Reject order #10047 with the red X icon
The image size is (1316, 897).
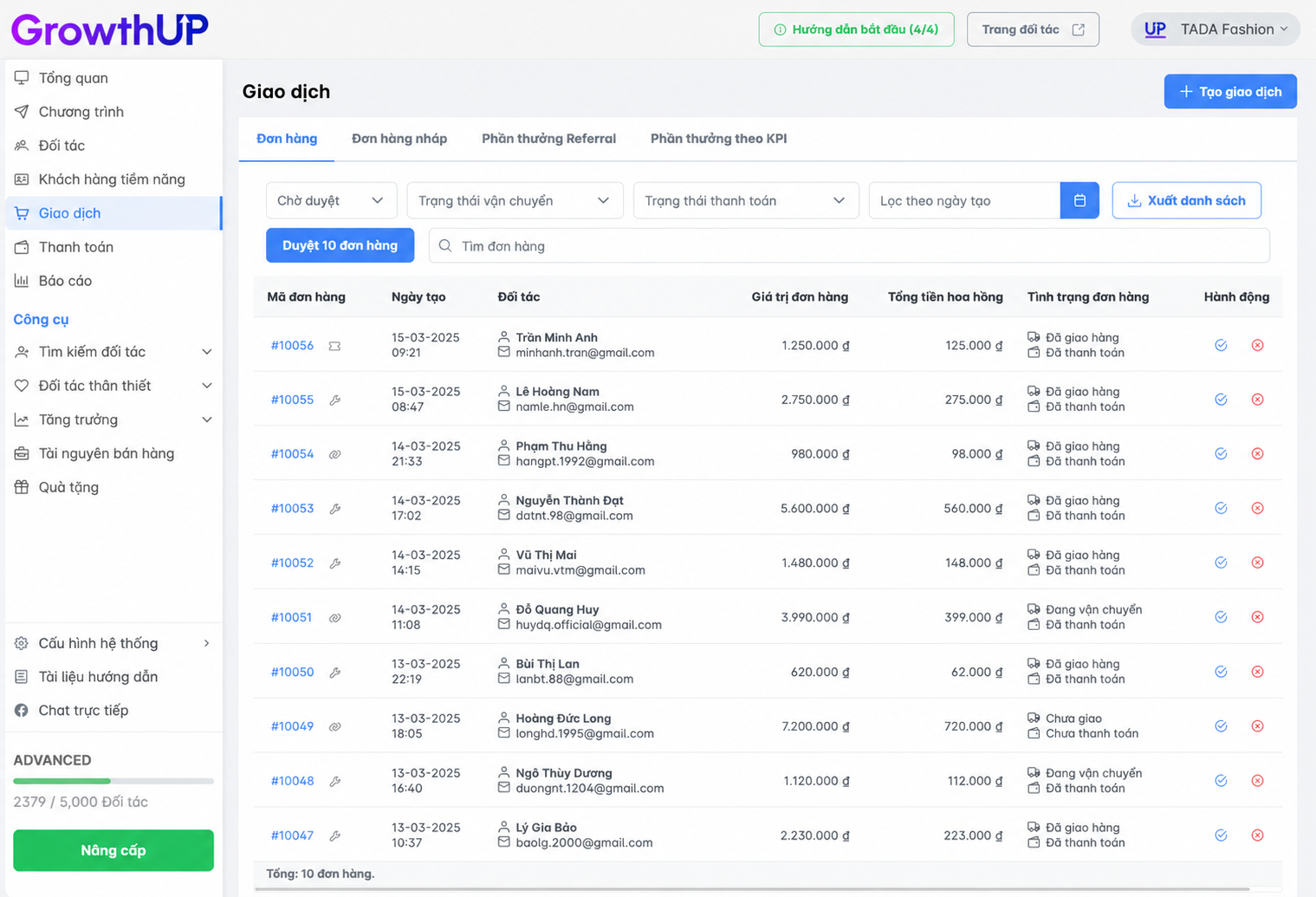[1257, 835]
